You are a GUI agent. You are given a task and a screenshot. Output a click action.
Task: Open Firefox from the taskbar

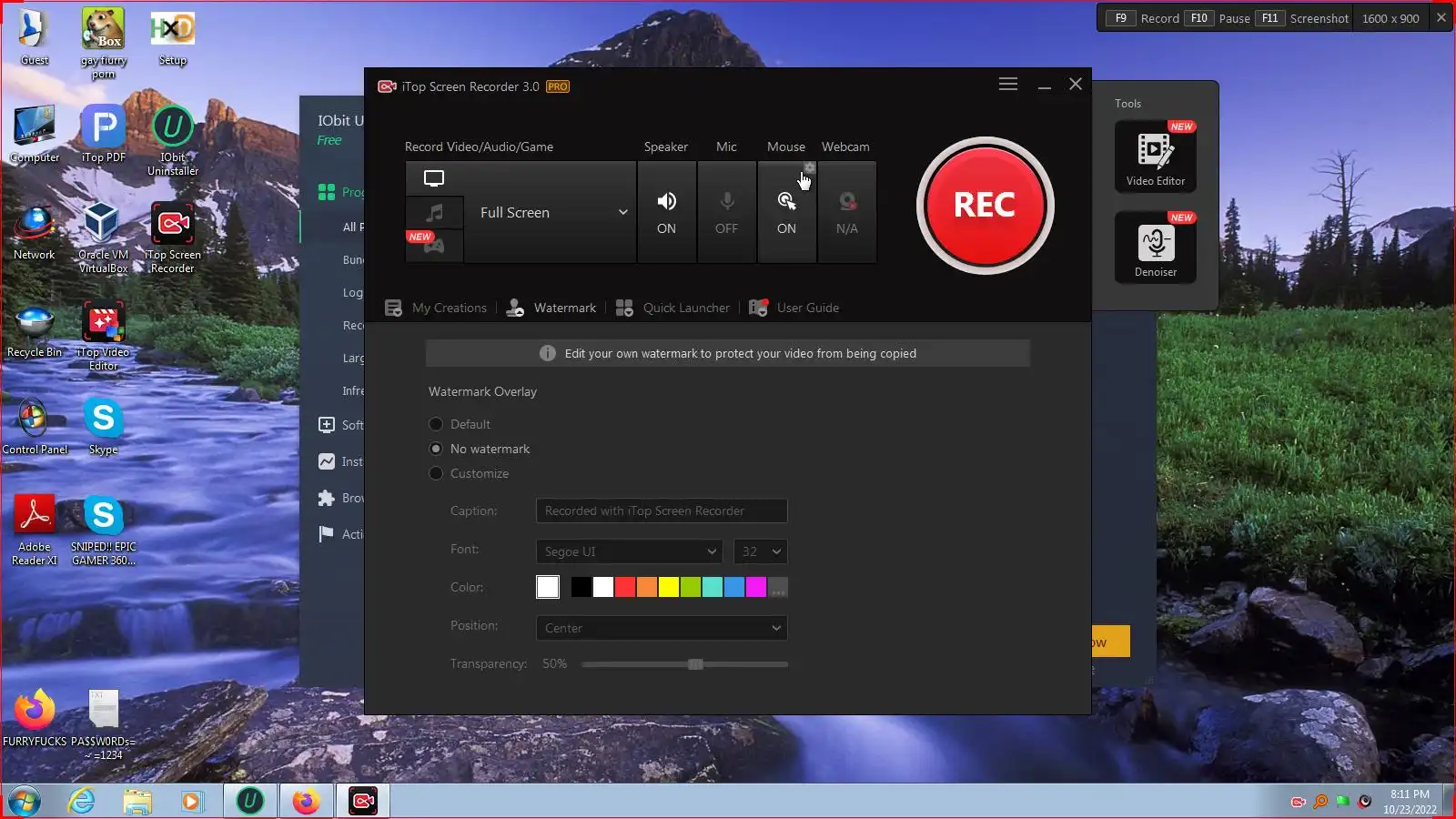(x=307, y=801)
